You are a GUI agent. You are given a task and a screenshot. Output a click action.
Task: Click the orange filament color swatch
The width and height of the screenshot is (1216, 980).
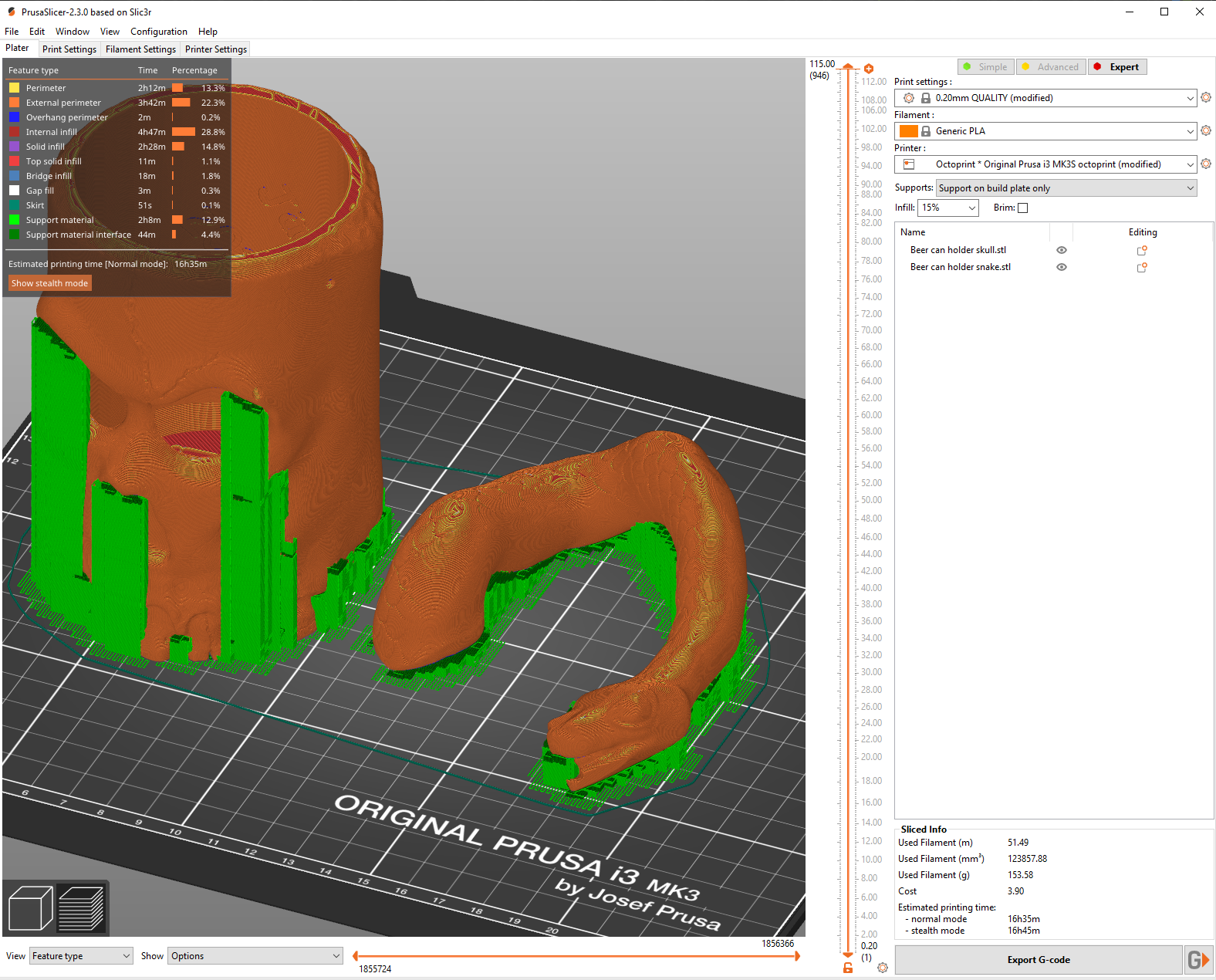tap(909, 131)
